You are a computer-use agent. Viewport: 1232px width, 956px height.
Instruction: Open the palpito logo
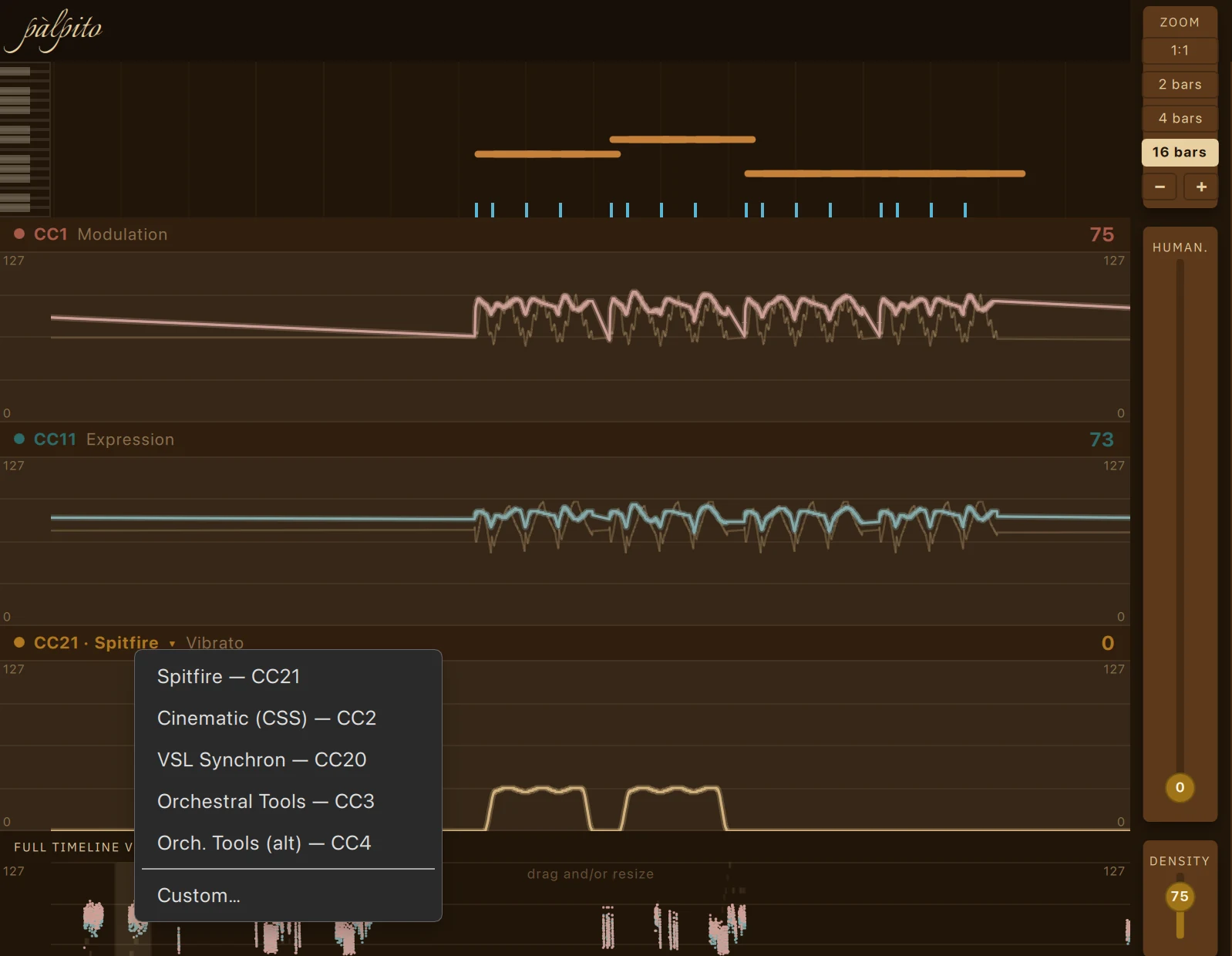tap(52, 30)
